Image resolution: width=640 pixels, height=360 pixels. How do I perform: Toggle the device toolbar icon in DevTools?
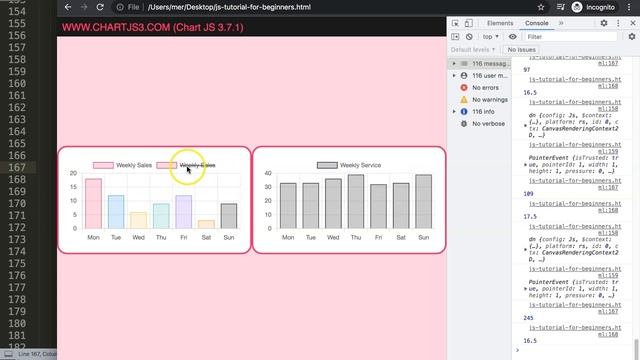[469, 23]
